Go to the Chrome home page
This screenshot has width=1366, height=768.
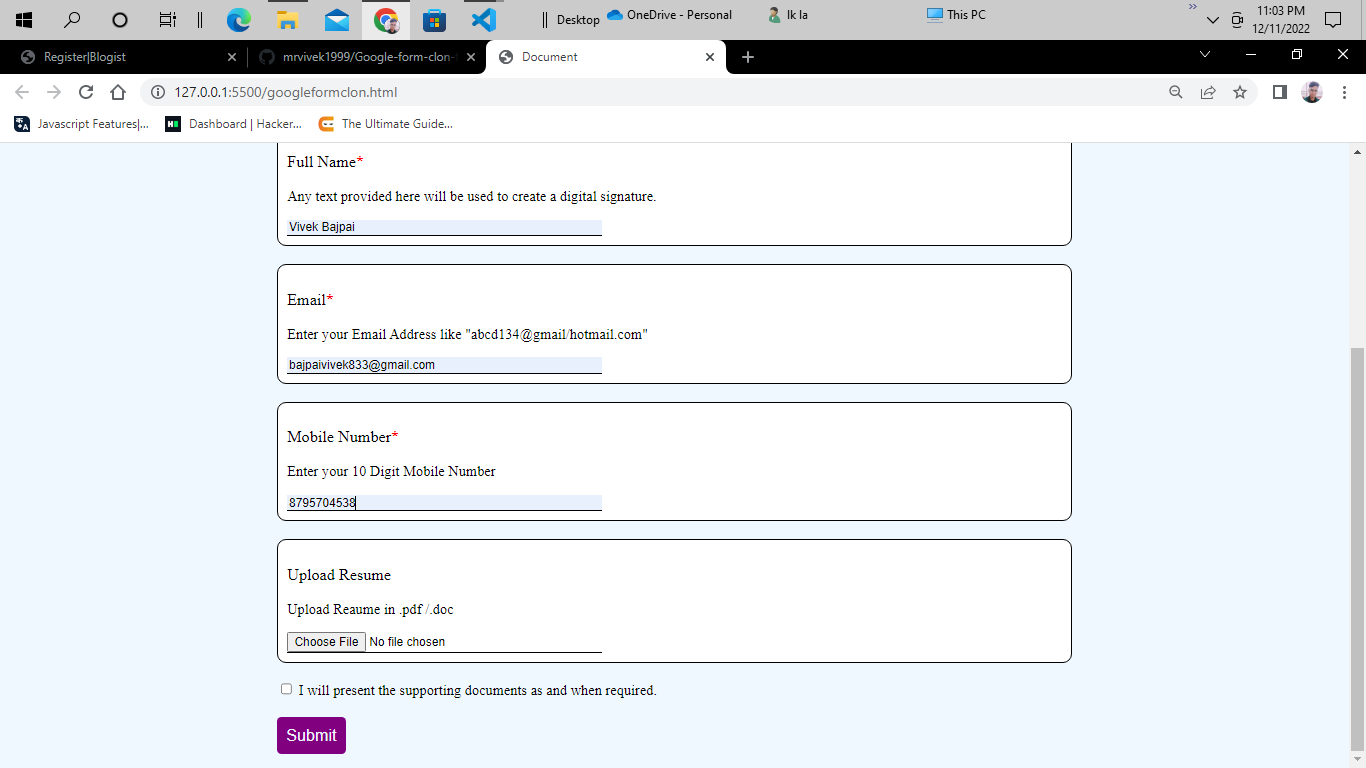(118, 92)
